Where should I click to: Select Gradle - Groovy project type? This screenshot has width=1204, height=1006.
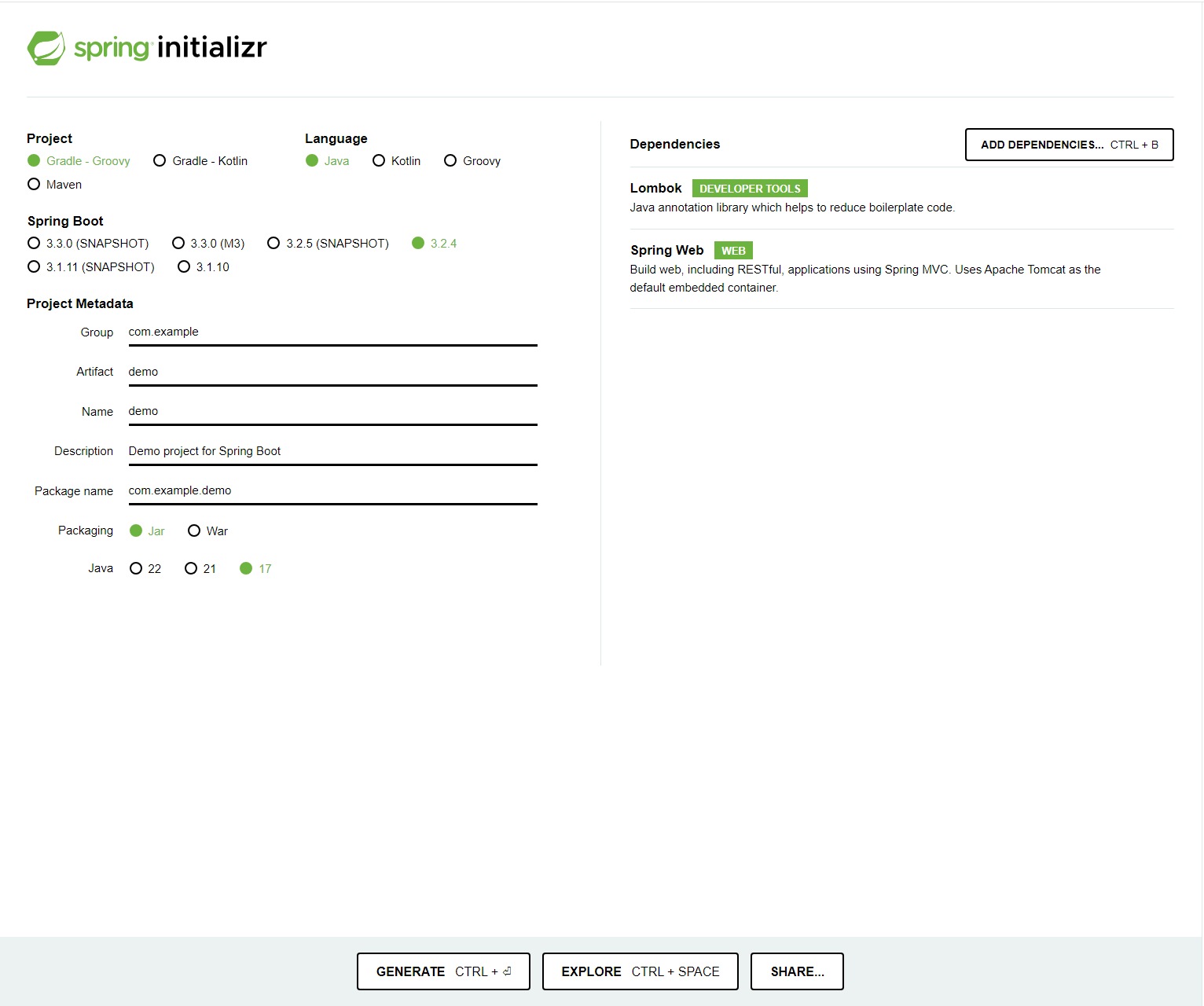(x=79, y=161)
